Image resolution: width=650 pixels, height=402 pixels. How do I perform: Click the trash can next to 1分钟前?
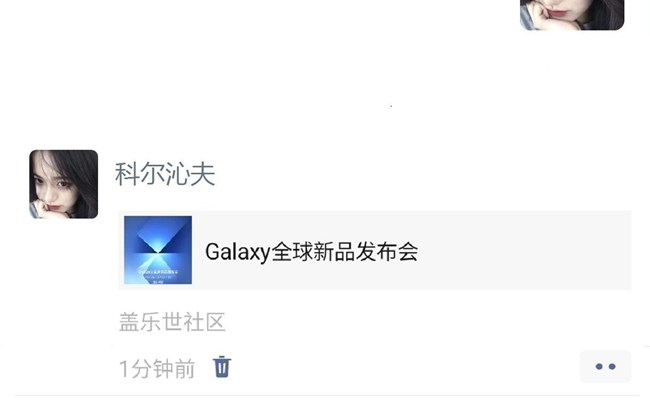click(x=222, y=367)
